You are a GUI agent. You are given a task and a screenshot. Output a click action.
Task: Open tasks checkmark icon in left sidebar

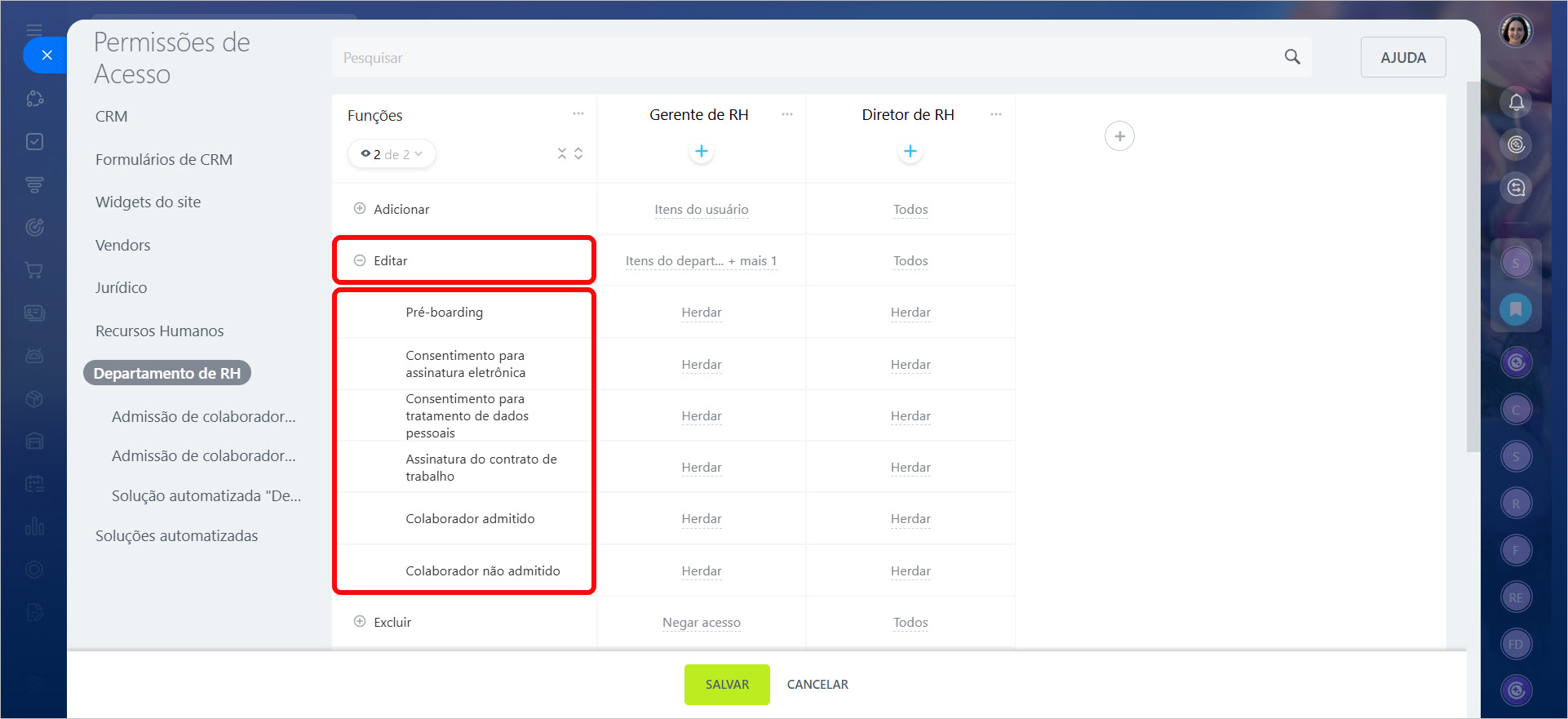point(34,141)
